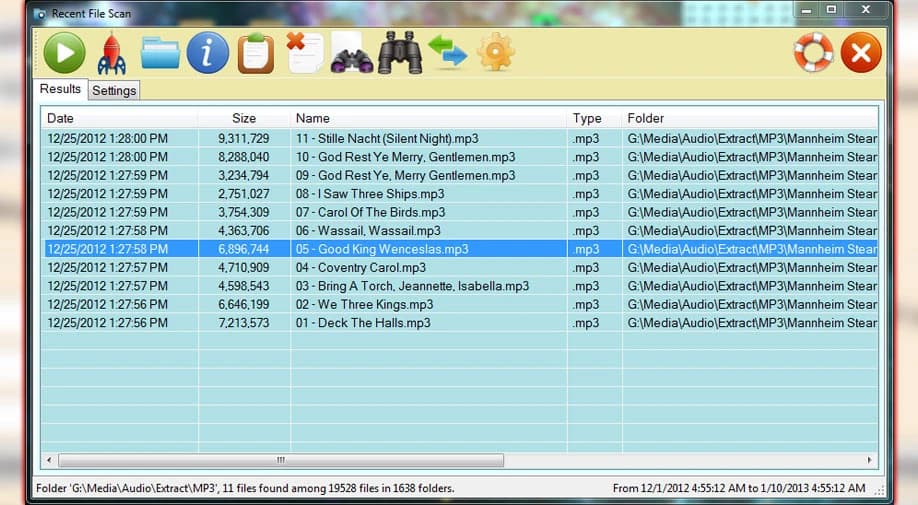Click the large black binoculars icon
This screenshot has width=918, height=505.
(400, 53)
